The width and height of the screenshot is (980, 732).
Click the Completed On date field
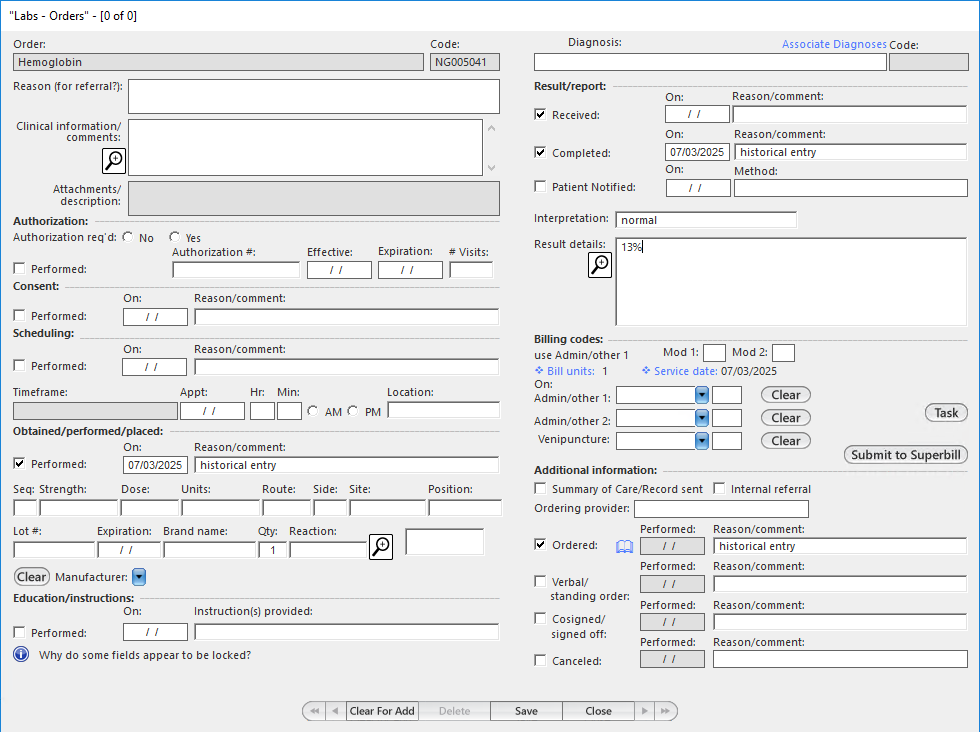pyautogui.click(x=697, y=152)
